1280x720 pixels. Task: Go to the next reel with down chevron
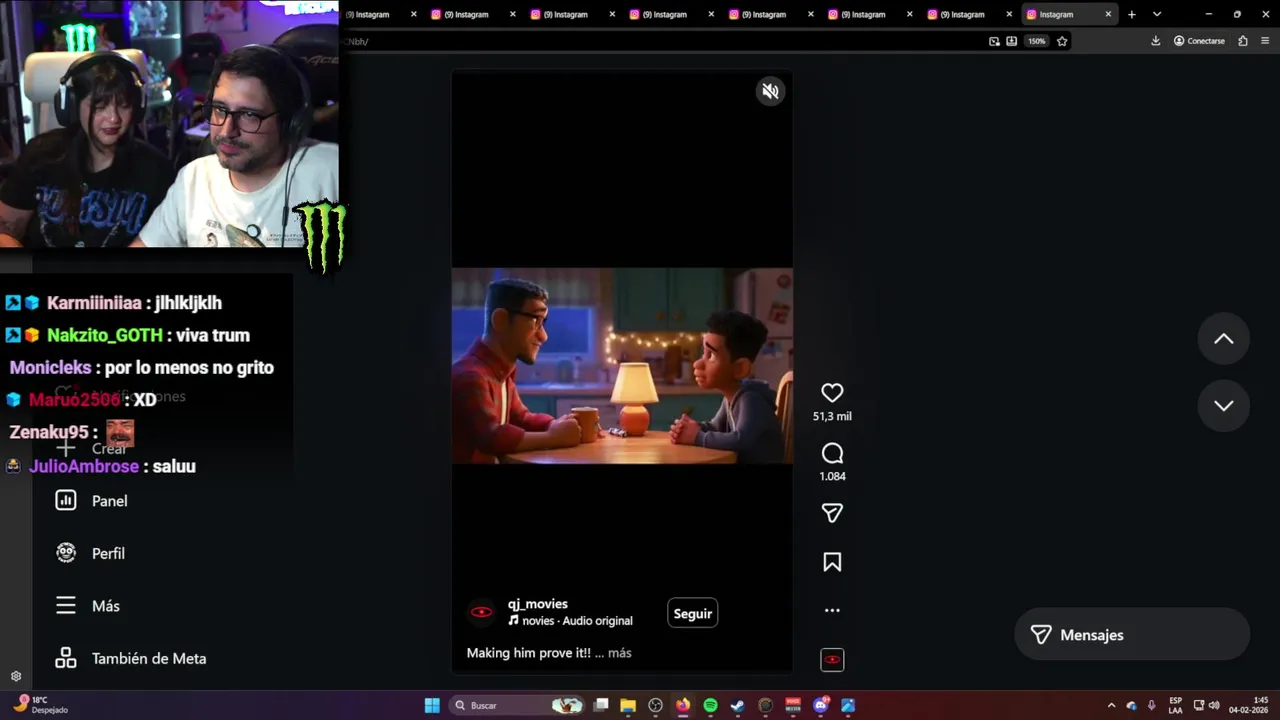pos(1224,405)
